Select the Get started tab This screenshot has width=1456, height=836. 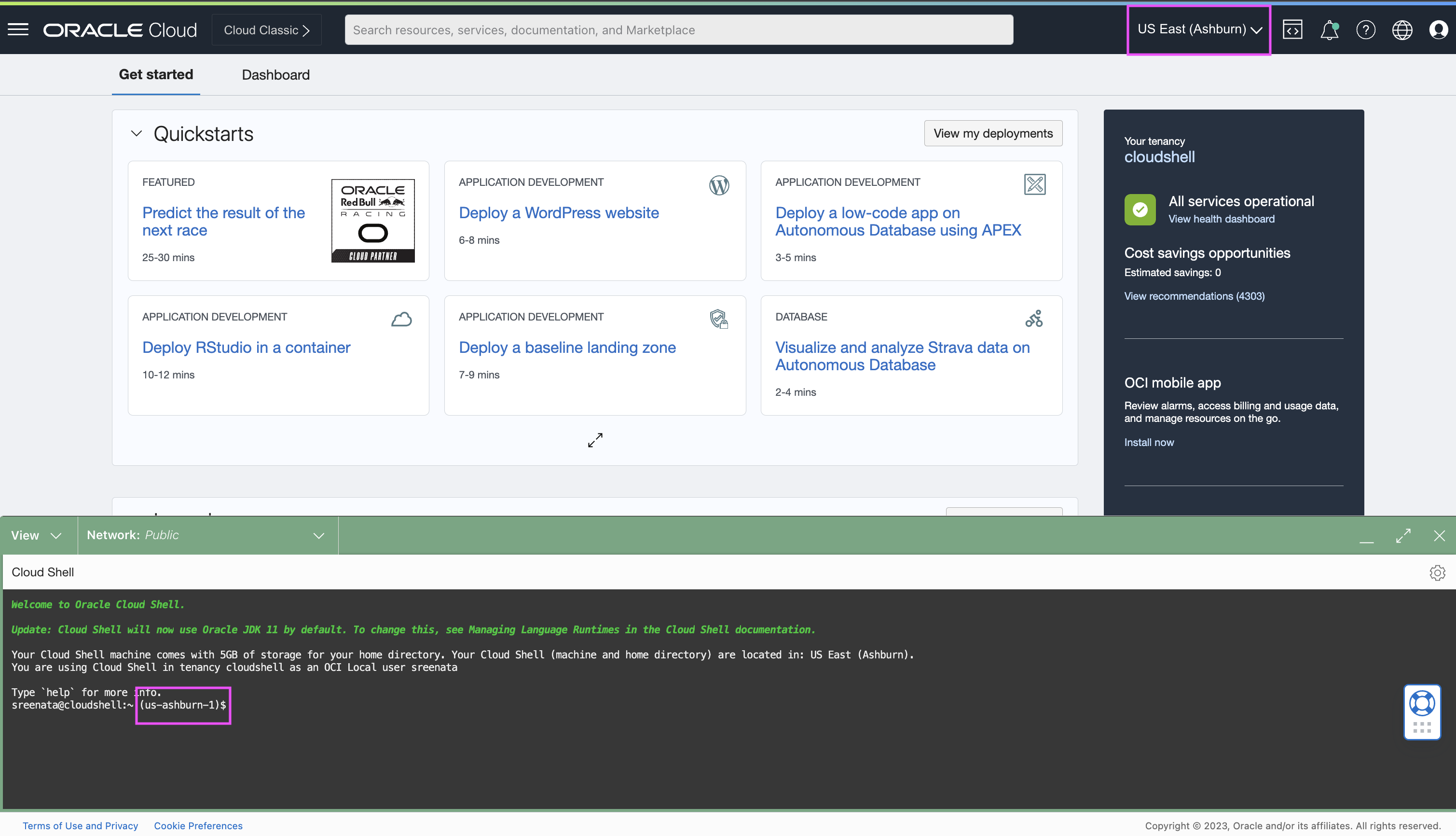156,74
